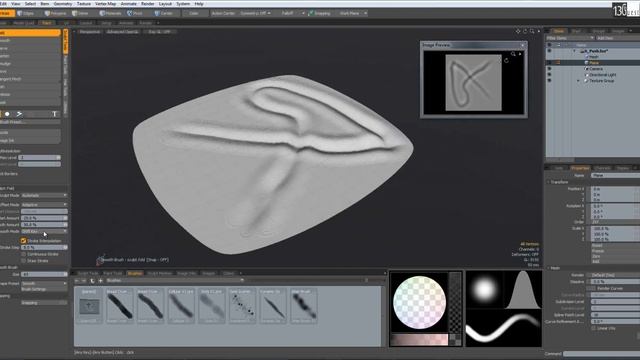
Task: Click the viewport rotate view icon
Action: click(525, 31)
